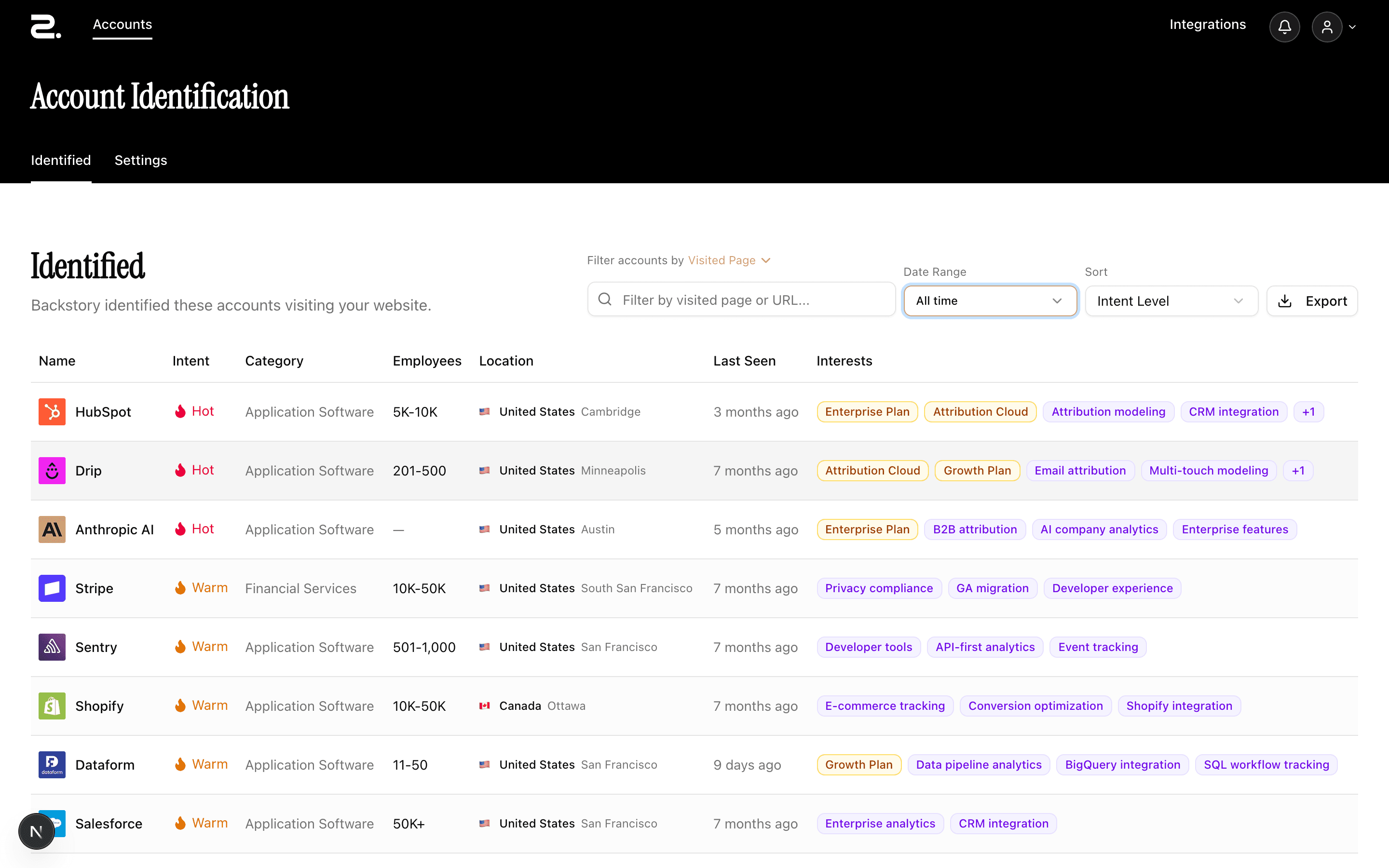1389x868 pixels.
Task: Click the 'Event tracking' tag in Sentry's row
Action: tap(1098, 647)
